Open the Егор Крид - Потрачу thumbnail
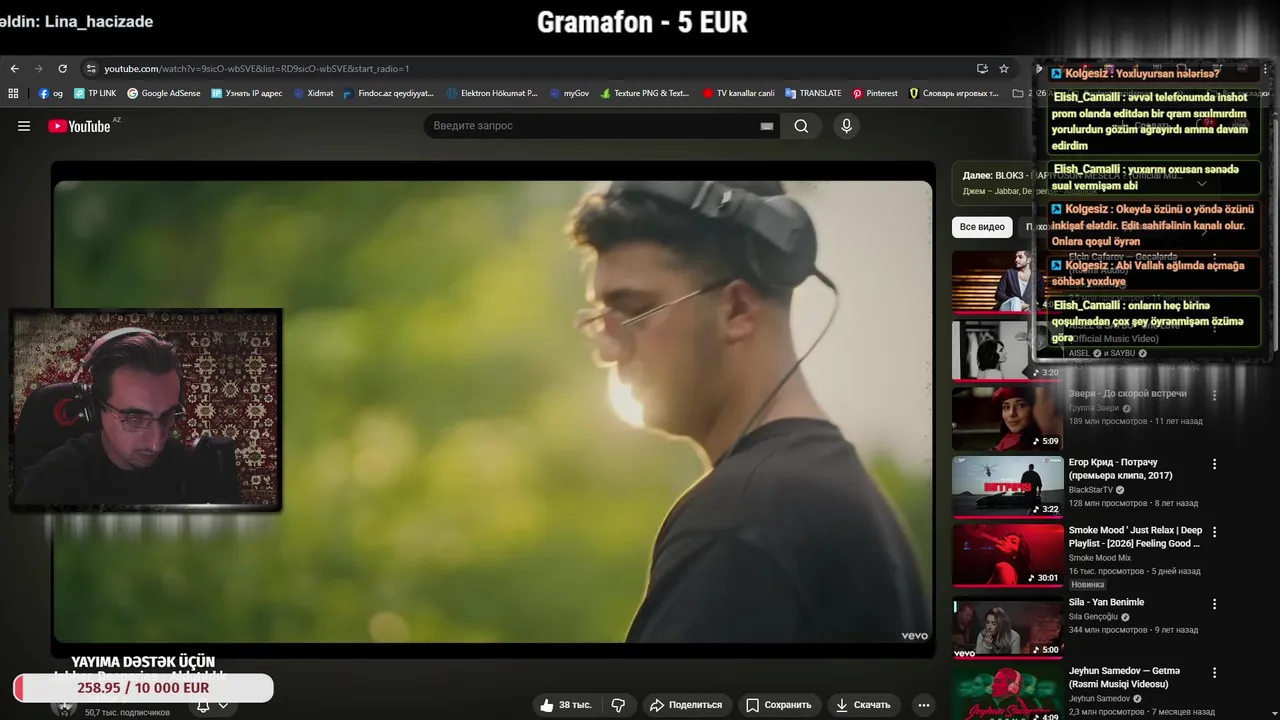This screenshot has width=1280, height=720. click(1007, 487)
